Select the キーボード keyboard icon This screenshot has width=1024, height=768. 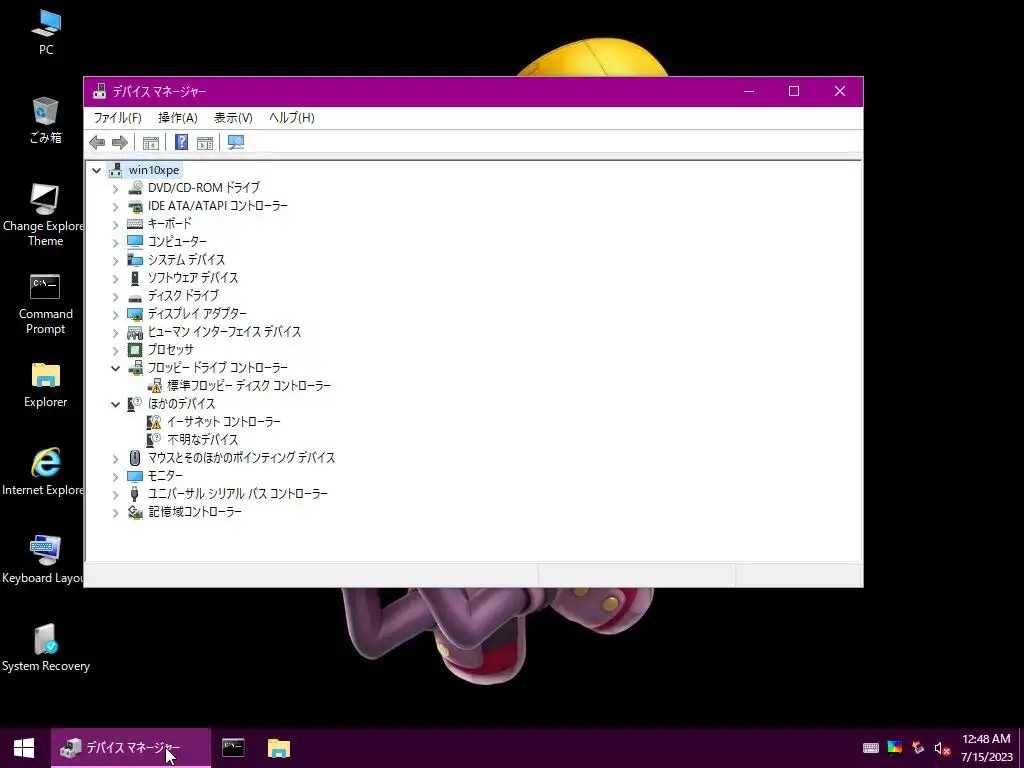[135, 223]
